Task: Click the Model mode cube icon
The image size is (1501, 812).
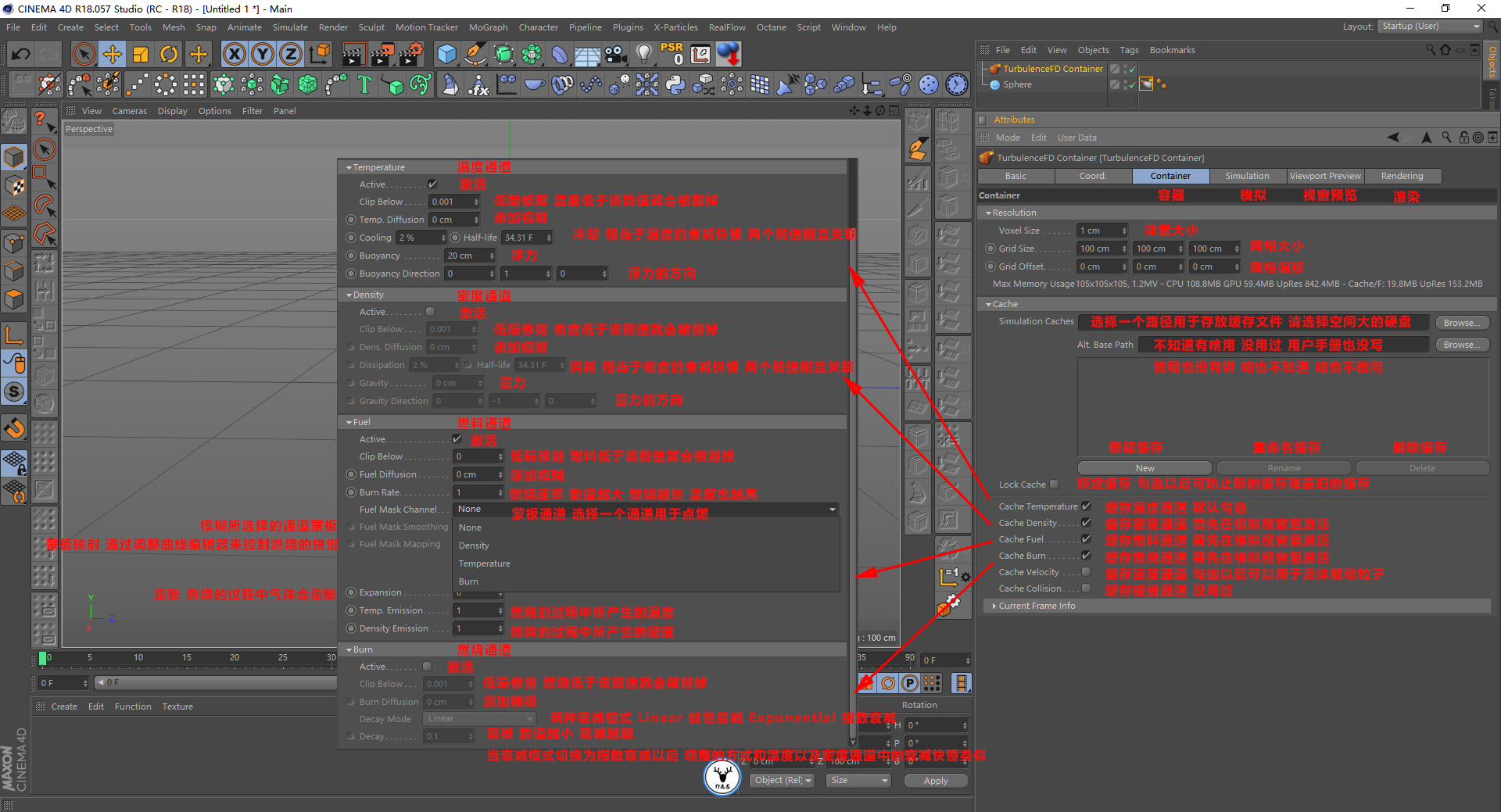Action: (x=14, y=157)
